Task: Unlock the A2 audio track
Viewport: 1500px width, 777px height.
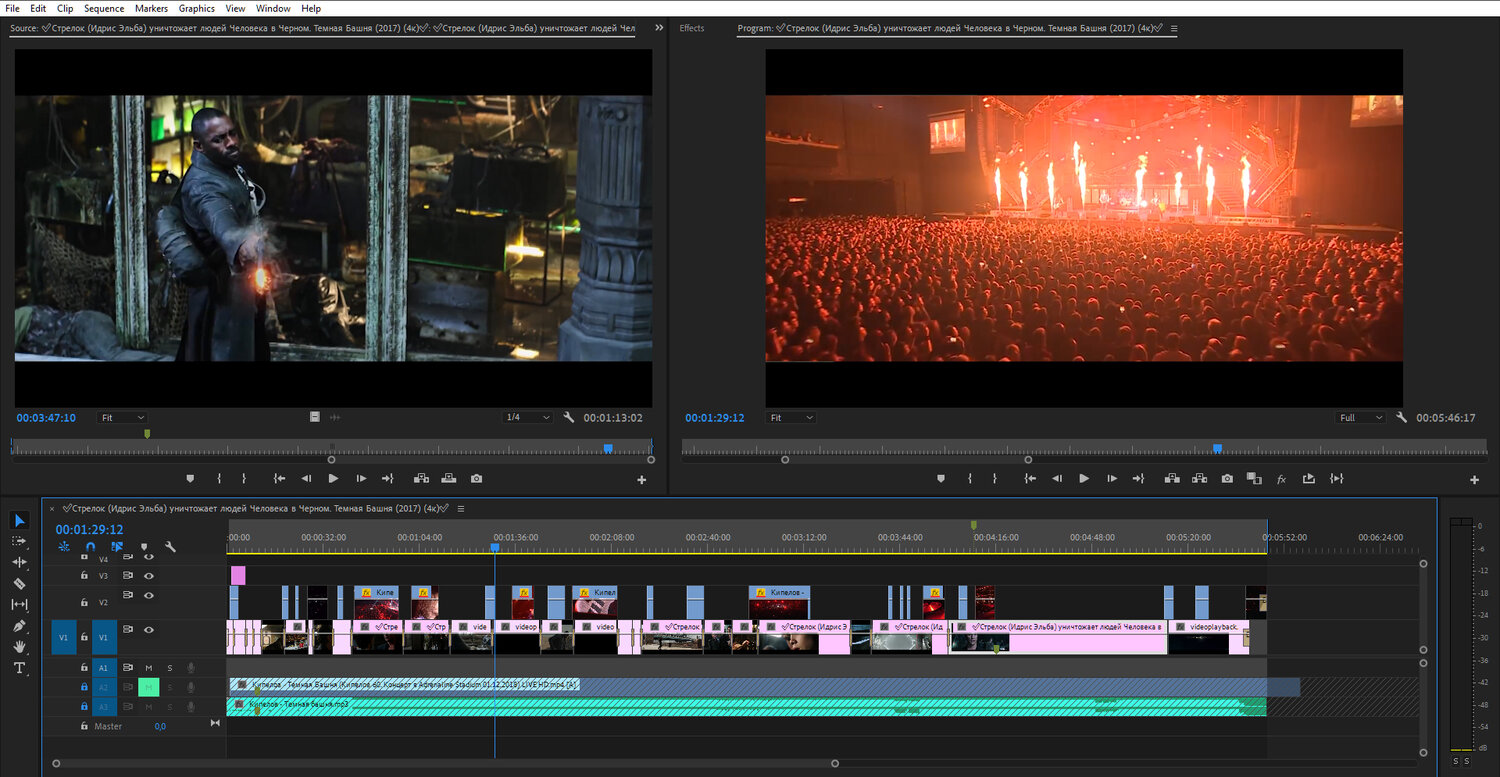Action: point(84,687)
